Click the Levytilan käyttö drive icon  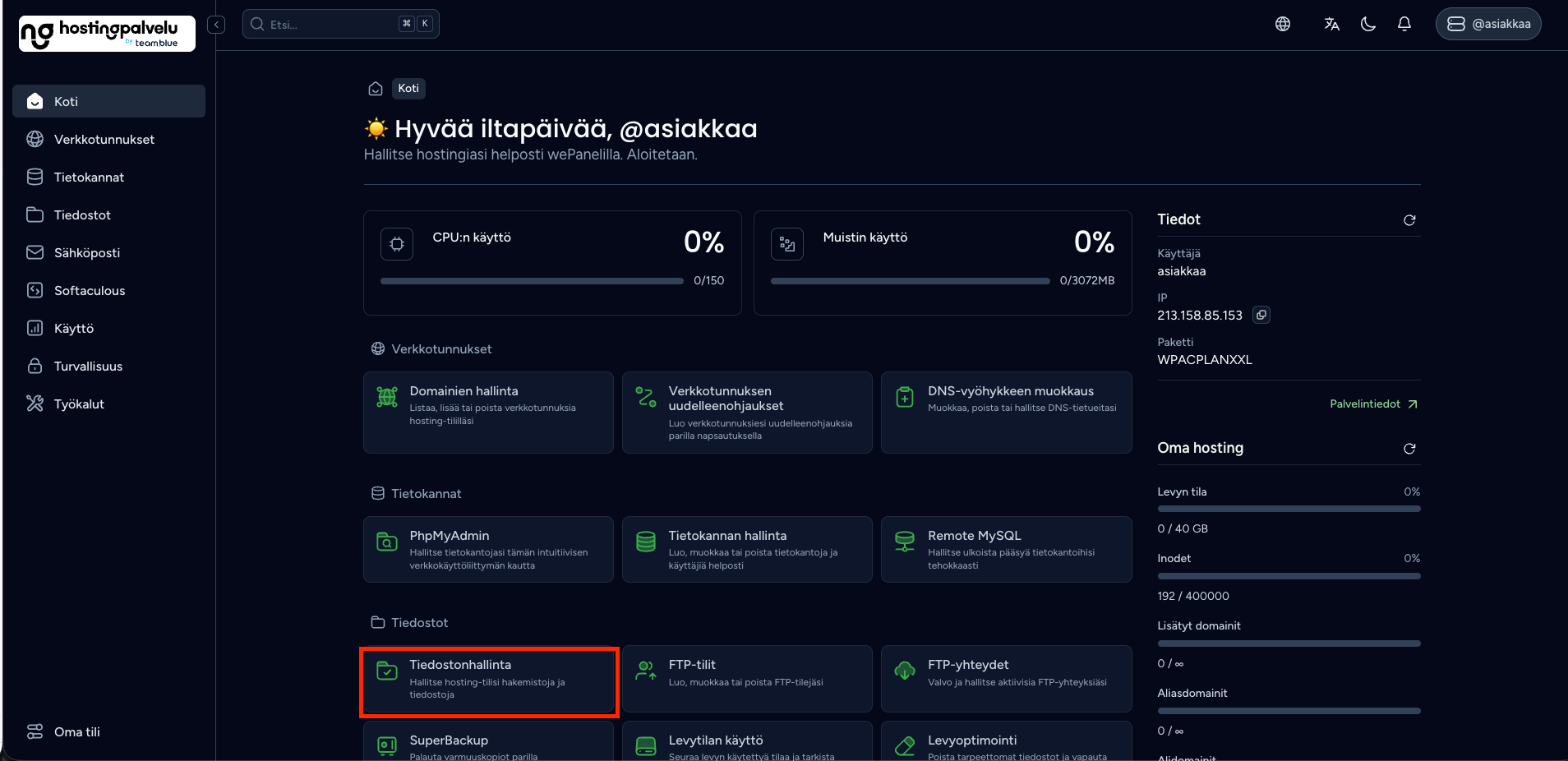point(646,746)
